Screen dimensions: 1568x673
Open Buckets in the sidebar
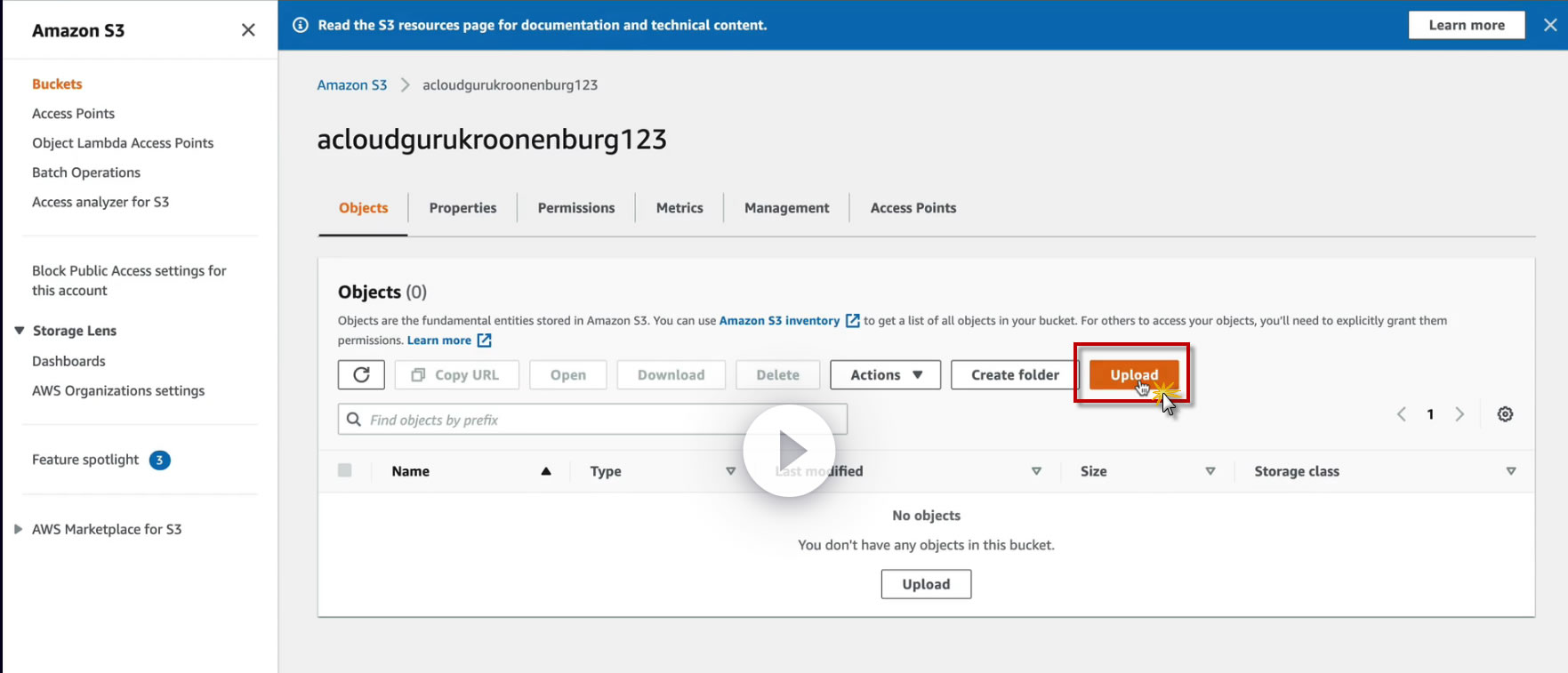(57, 84)
